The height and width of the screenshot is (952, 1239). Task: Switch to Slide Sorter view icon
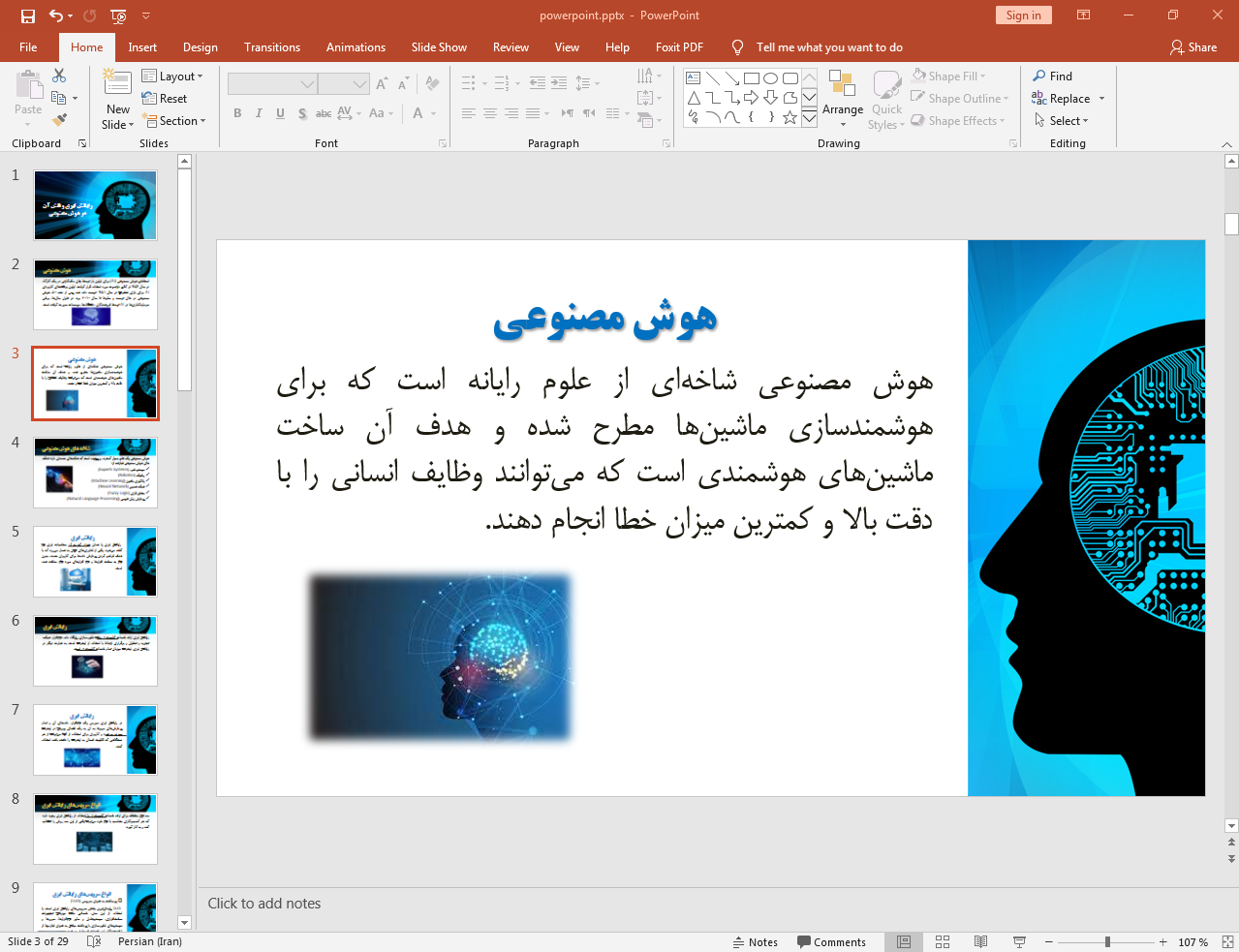click(x=942, y=941)
